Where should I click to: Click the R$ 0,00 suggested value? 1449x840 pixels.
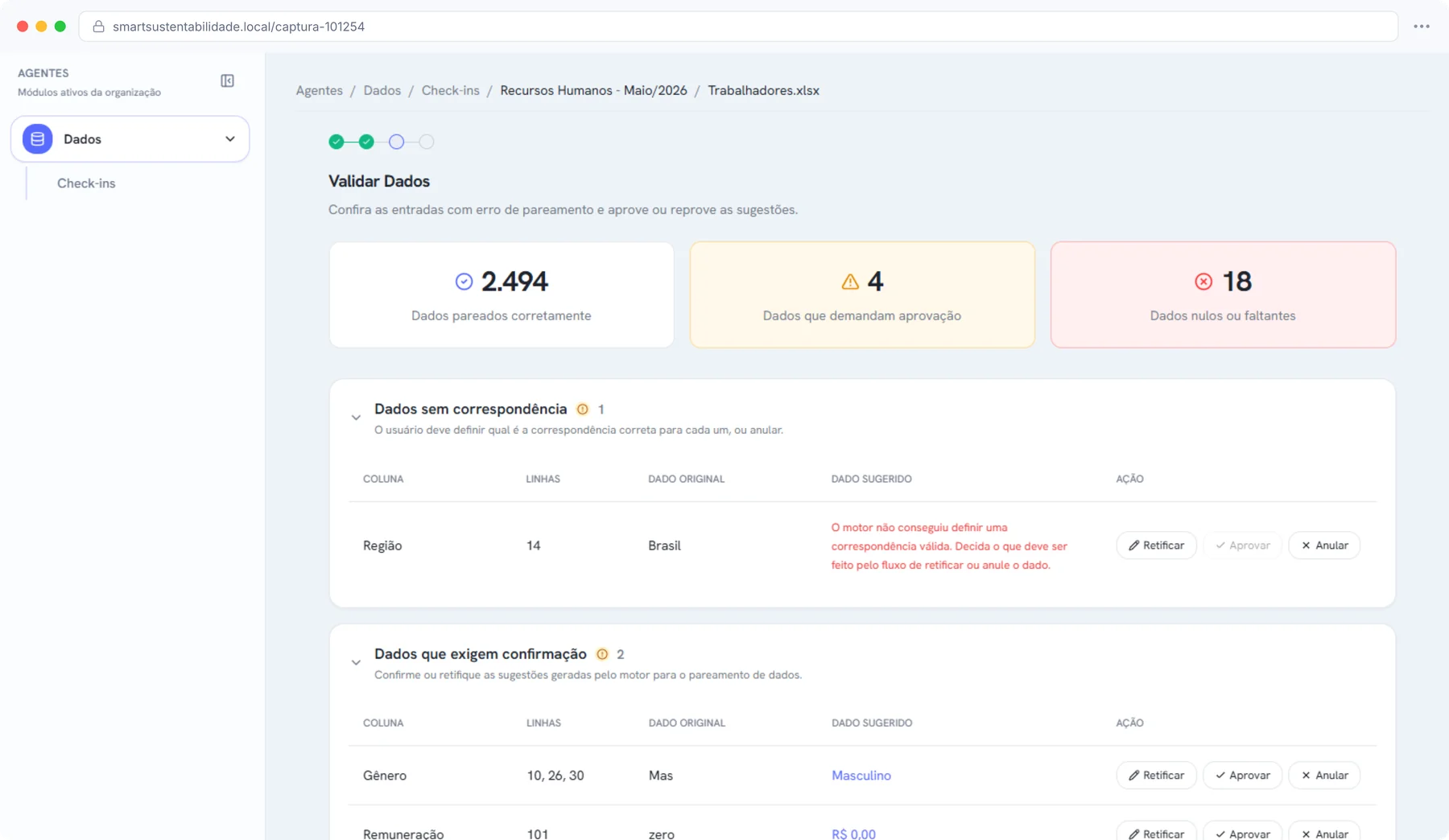point(853,834)
